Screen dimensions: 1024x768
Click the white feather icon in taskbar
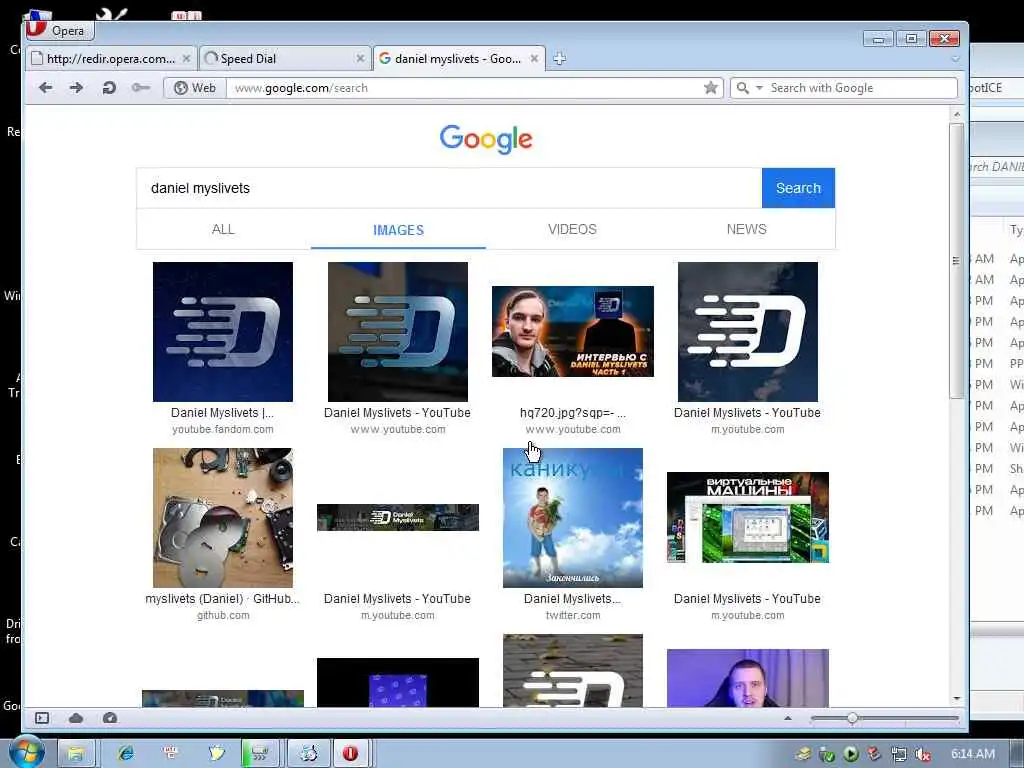(x=217, y=754)
